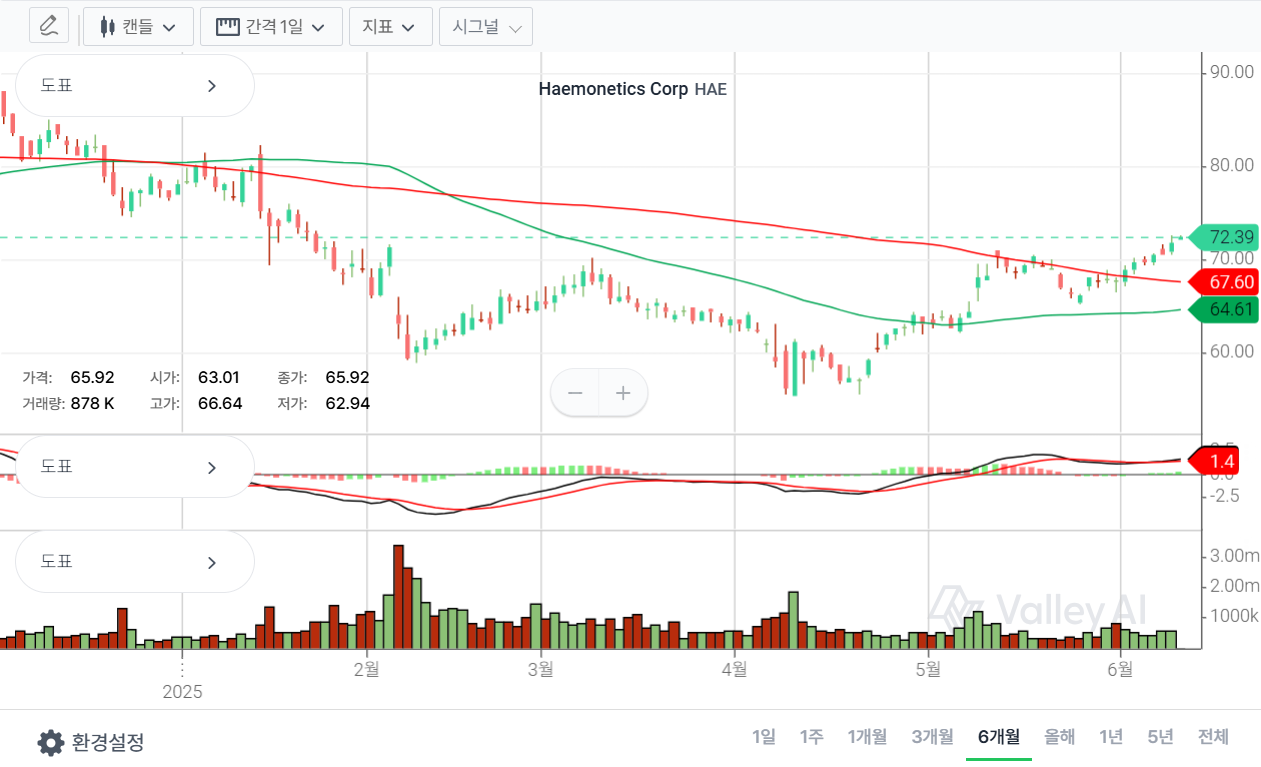The height and width of the screenshot is (767, 1261).
Task: Click the 80.00 price axis label
Action: pos(1231,165)
